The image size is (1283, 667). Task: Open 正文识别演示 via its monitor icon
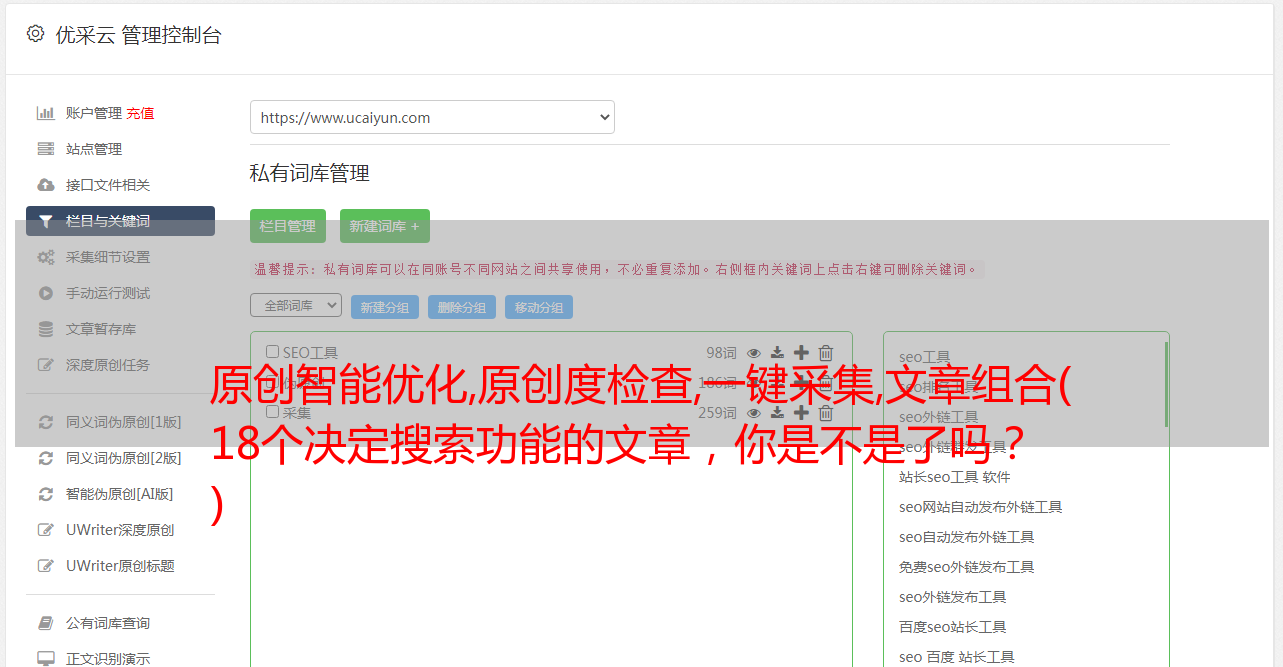pos(46,659)
